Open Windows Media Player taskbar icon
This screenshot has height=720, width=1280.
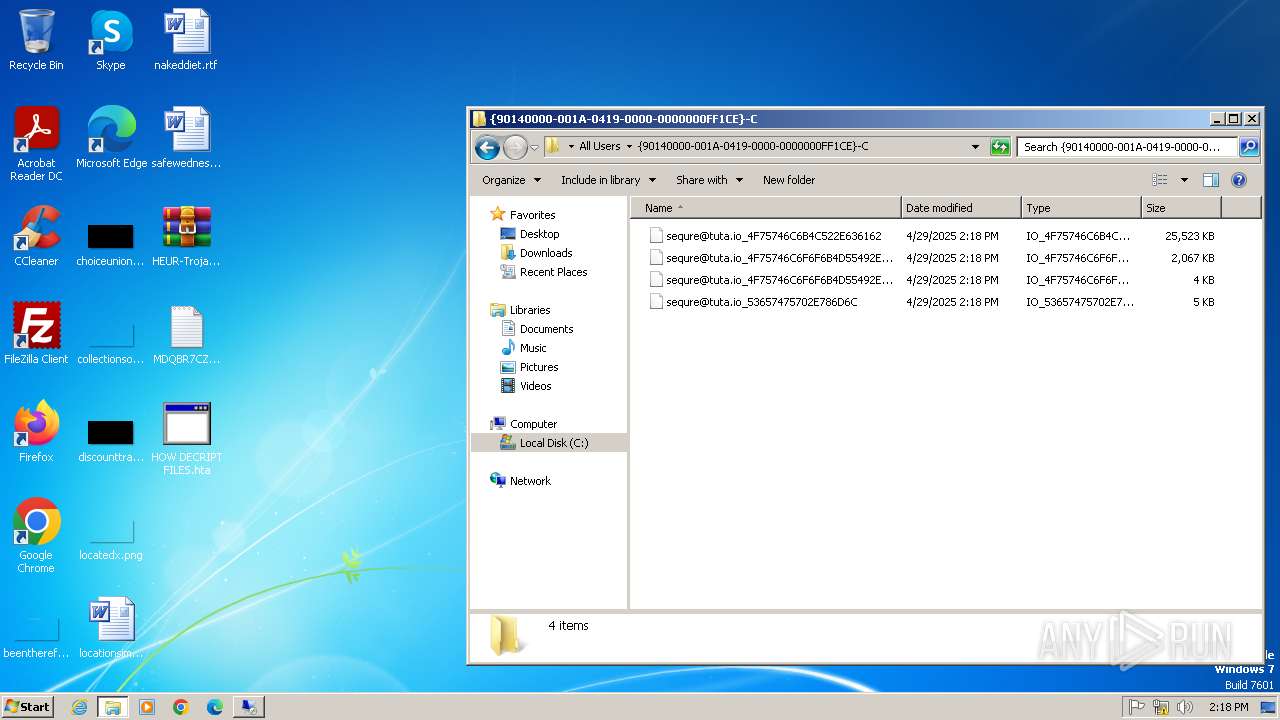coord(147,707)
